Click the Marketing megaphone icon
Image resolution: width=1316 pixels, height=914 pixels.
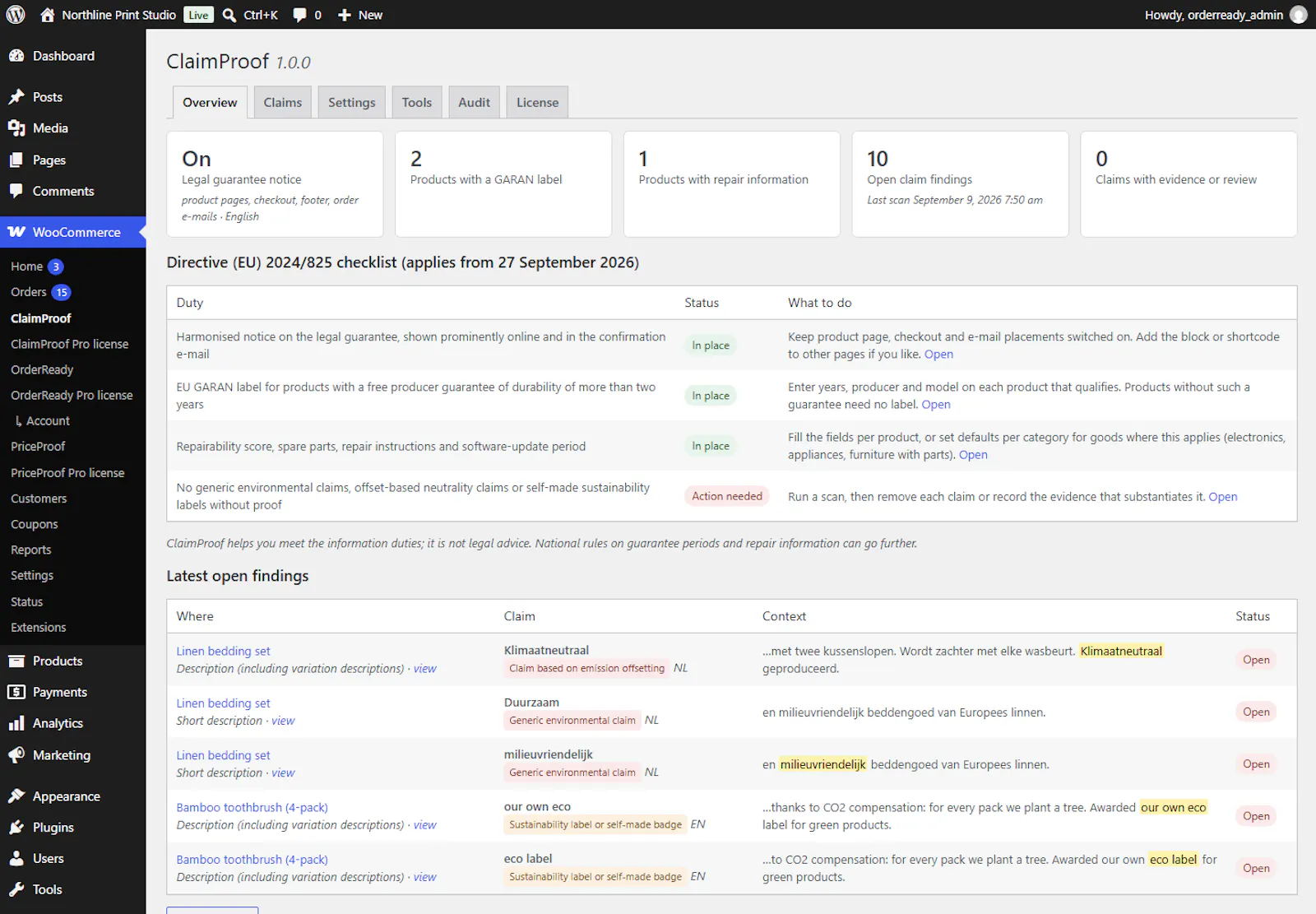(16, 755)
